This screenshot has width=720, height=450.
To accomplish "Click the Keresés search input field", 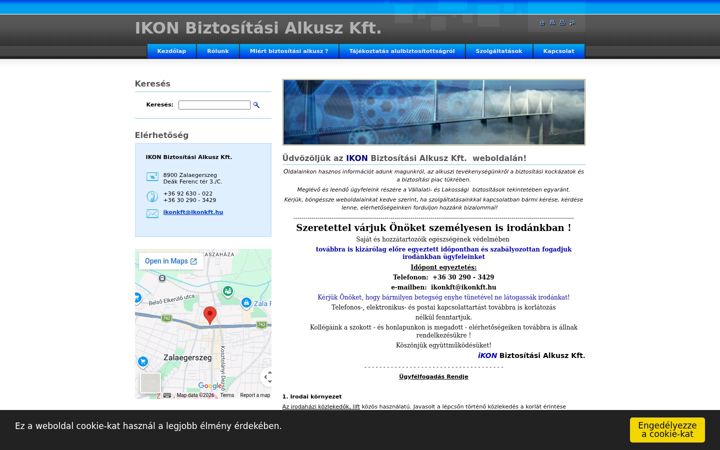I will (x=214, y=105).
